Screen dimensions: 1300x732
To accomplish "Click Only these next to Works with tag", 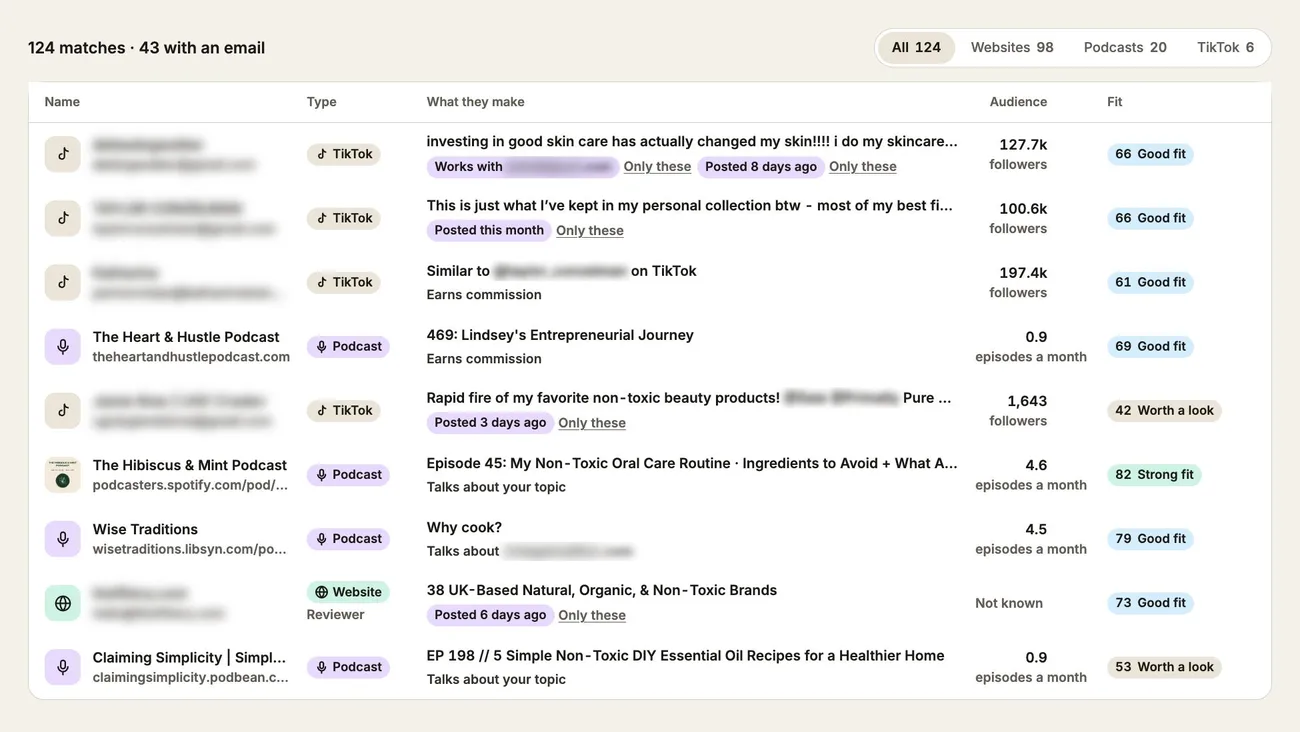I will [x=657, y=167].
